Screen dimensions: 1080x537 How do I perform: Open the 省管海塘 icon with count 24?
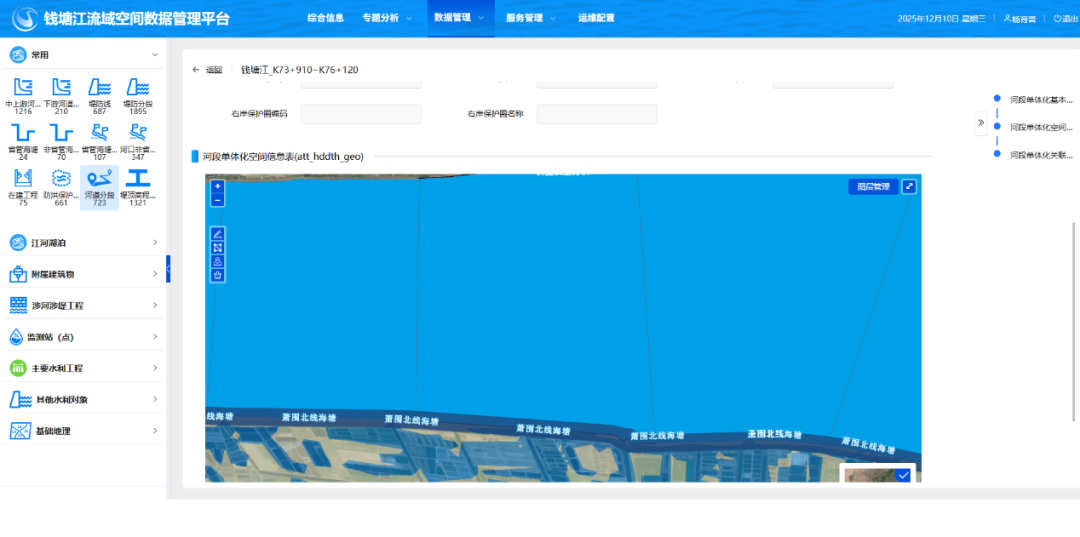(x=23, y=140)
